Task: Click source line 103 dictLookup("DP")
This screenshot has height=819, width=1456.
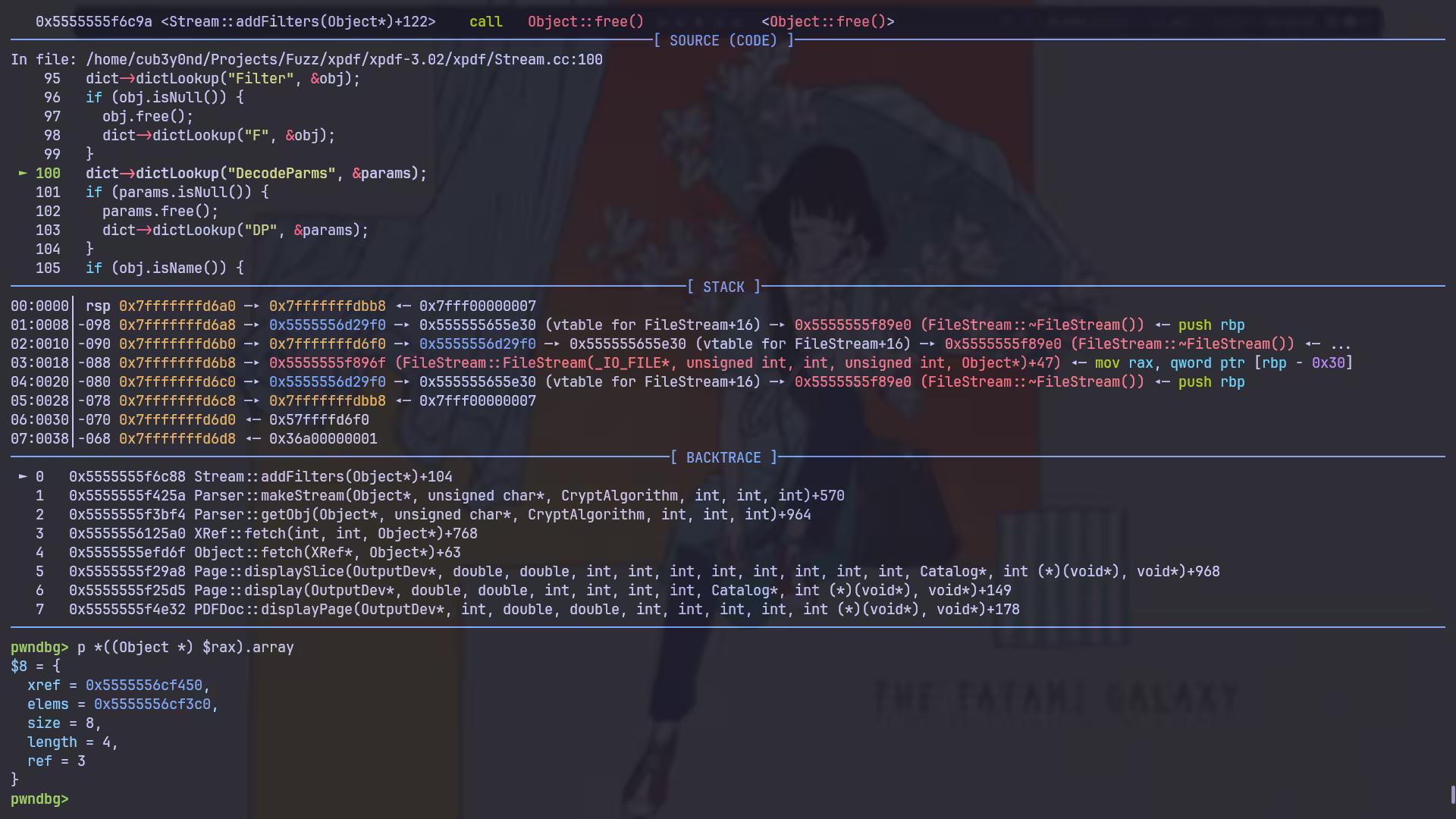Action: [235, 231]
